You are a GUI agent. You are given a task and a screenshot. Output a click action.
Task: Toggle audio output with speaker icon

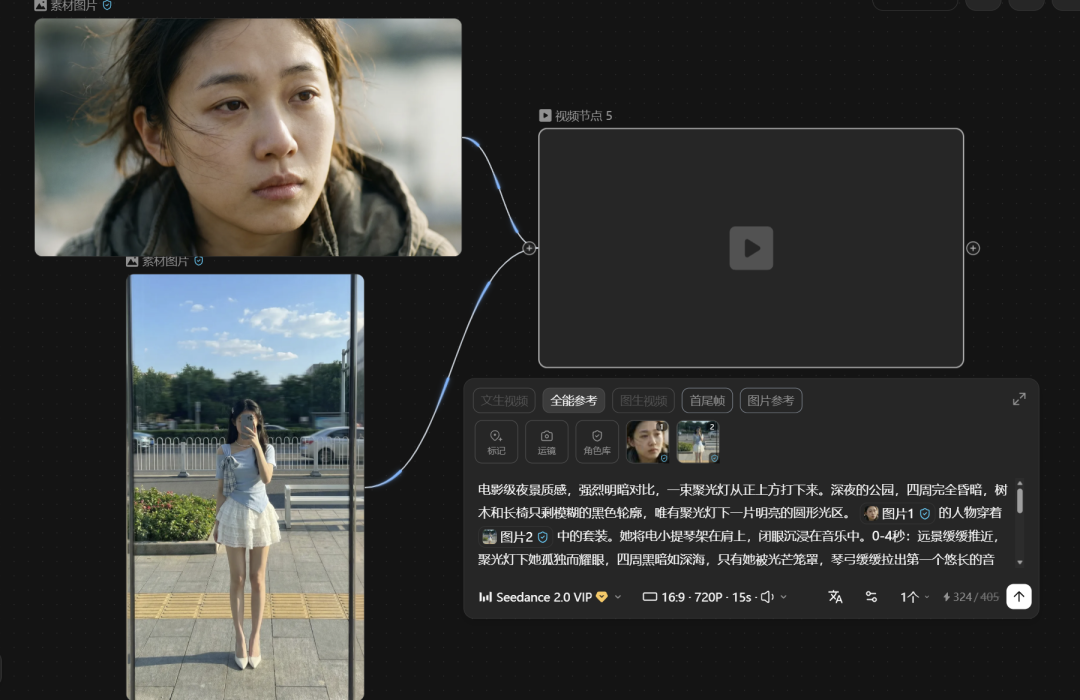[x=766, y=596]
